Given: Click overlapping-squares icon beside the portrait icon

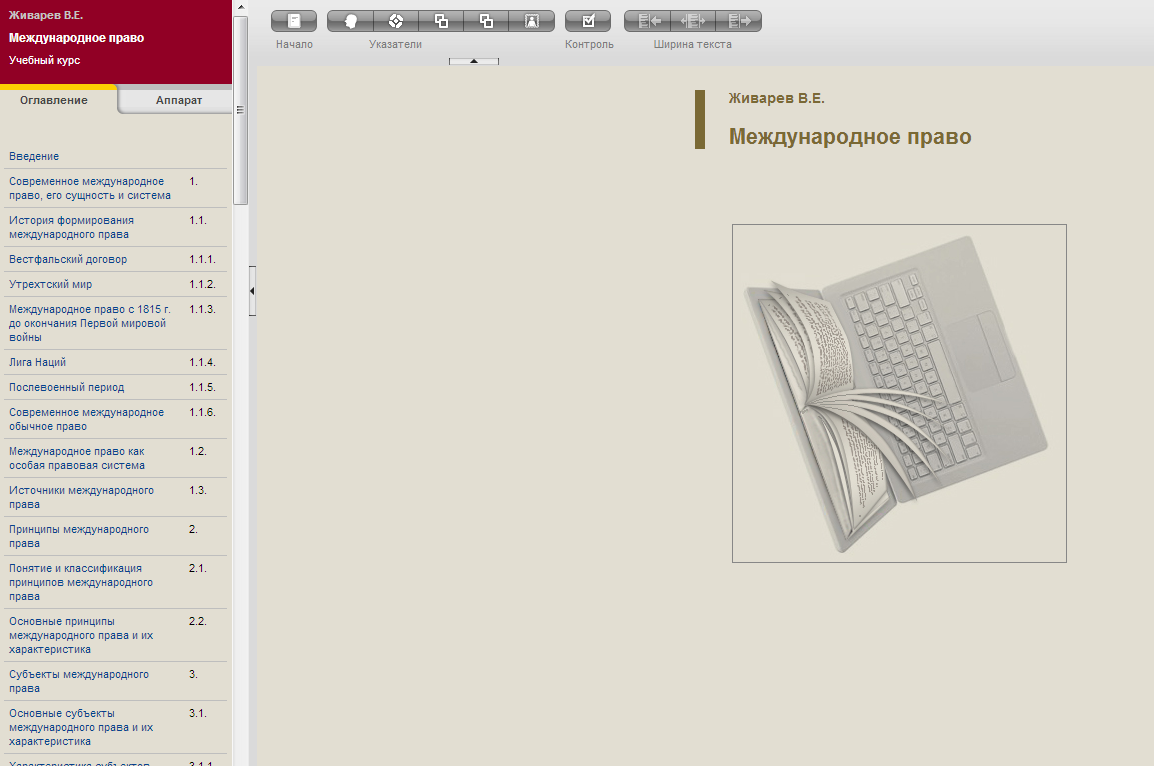Looking at the screenshot, I should point(486,21).
